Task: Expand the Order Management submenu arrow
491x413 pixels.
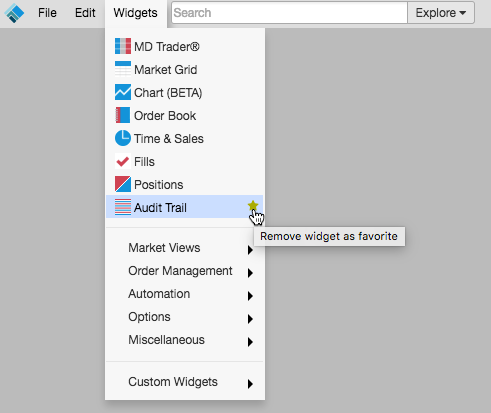Action: click(x=250, y=273)
